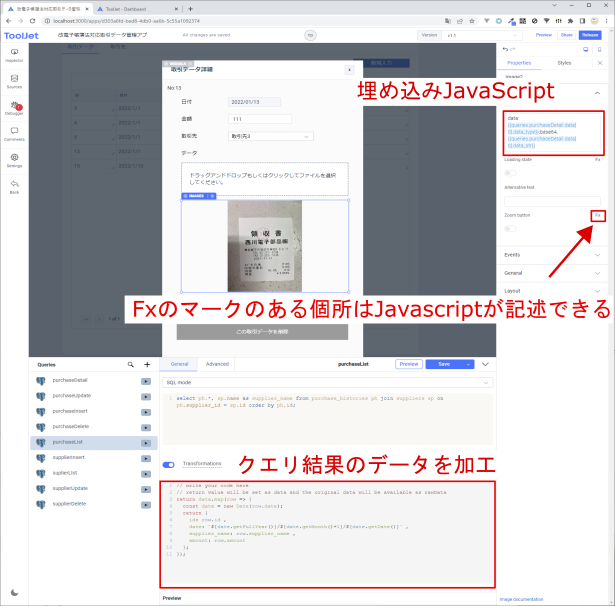
Task: Expand the Events section
Action: (x=552, y=255)
